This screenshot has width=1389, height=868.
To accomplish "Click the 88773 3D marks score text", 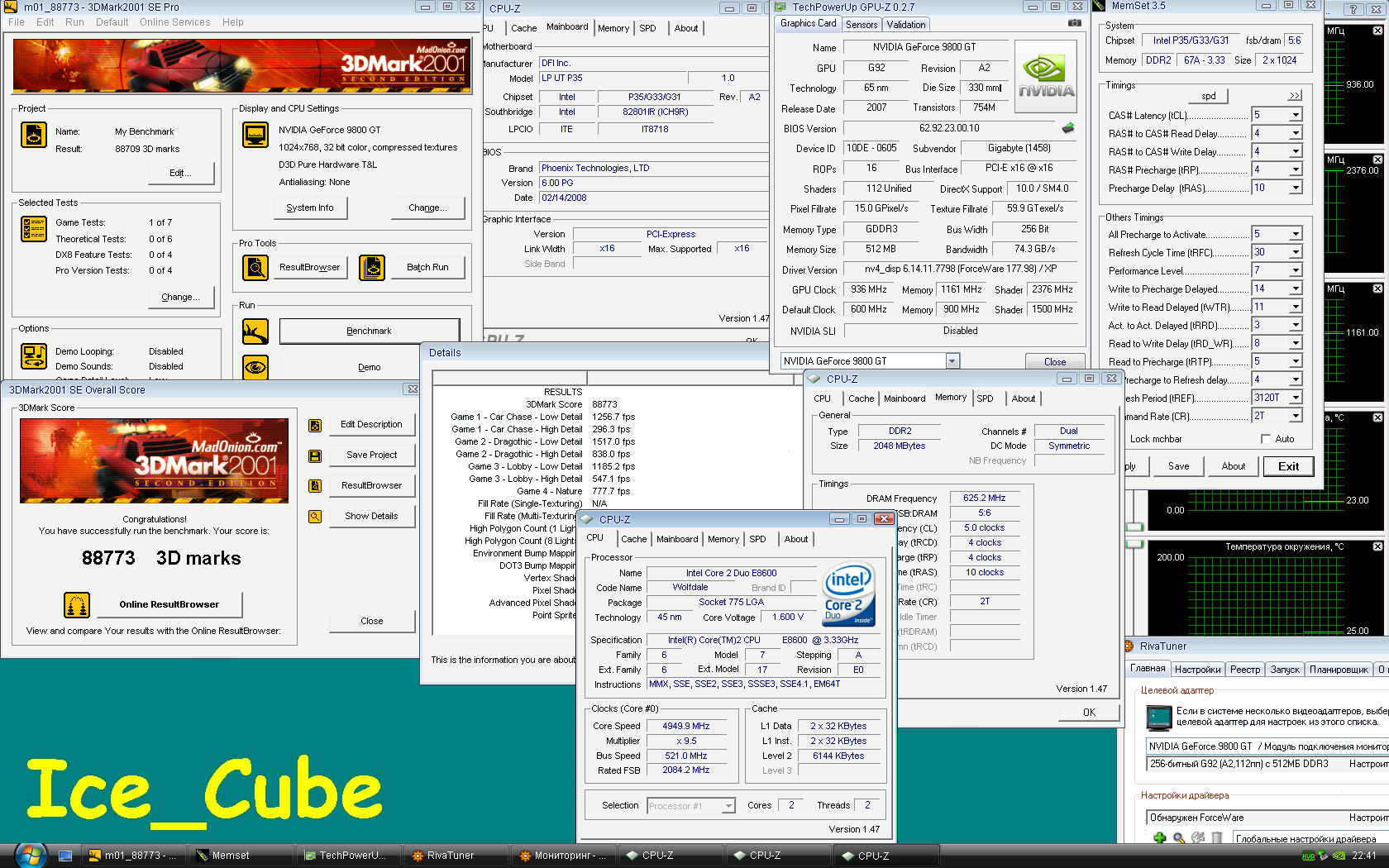I will pos(161,558).
